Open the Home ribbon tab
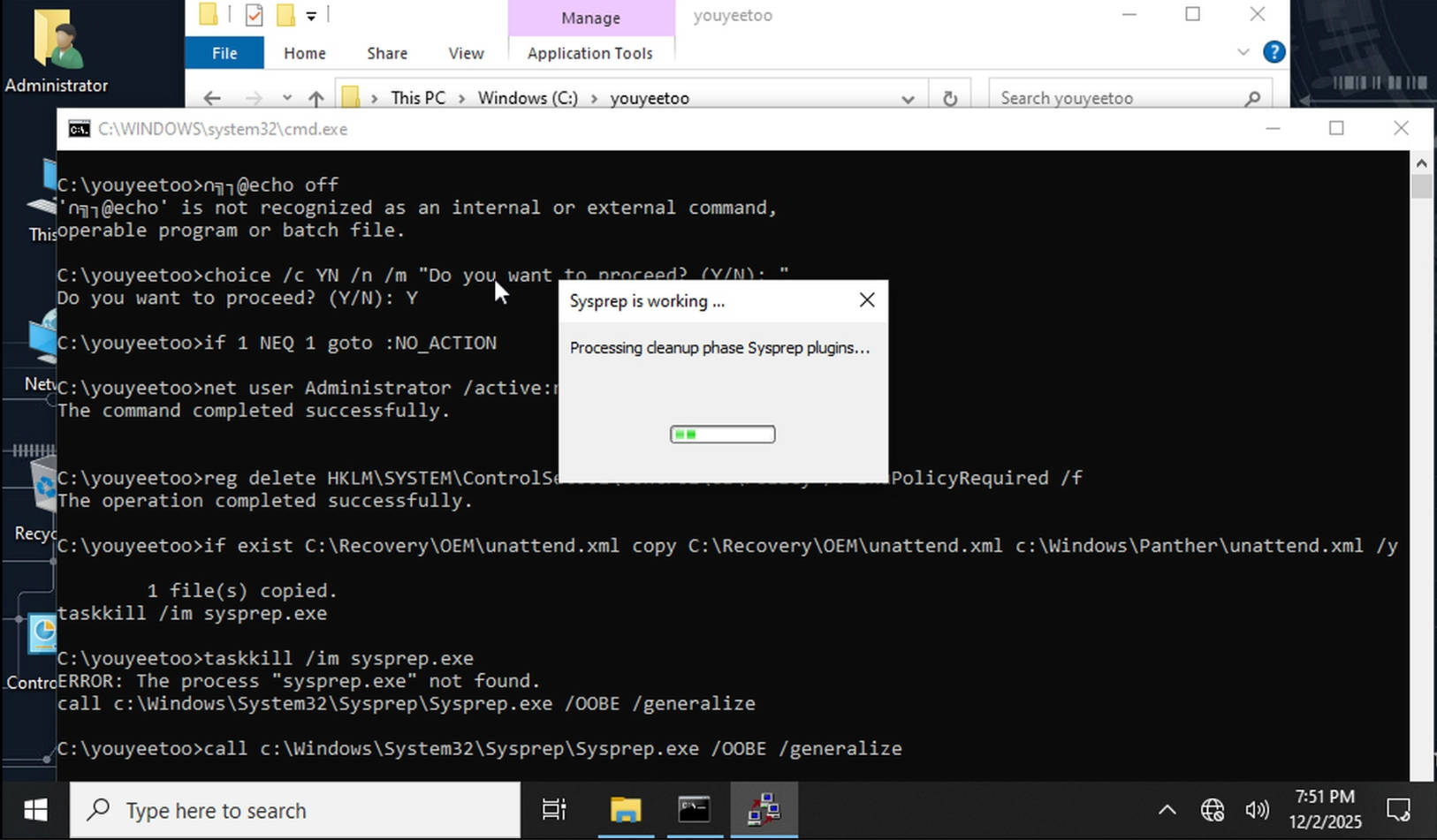Screen dimensions: 1437x840 click(305, 53)
